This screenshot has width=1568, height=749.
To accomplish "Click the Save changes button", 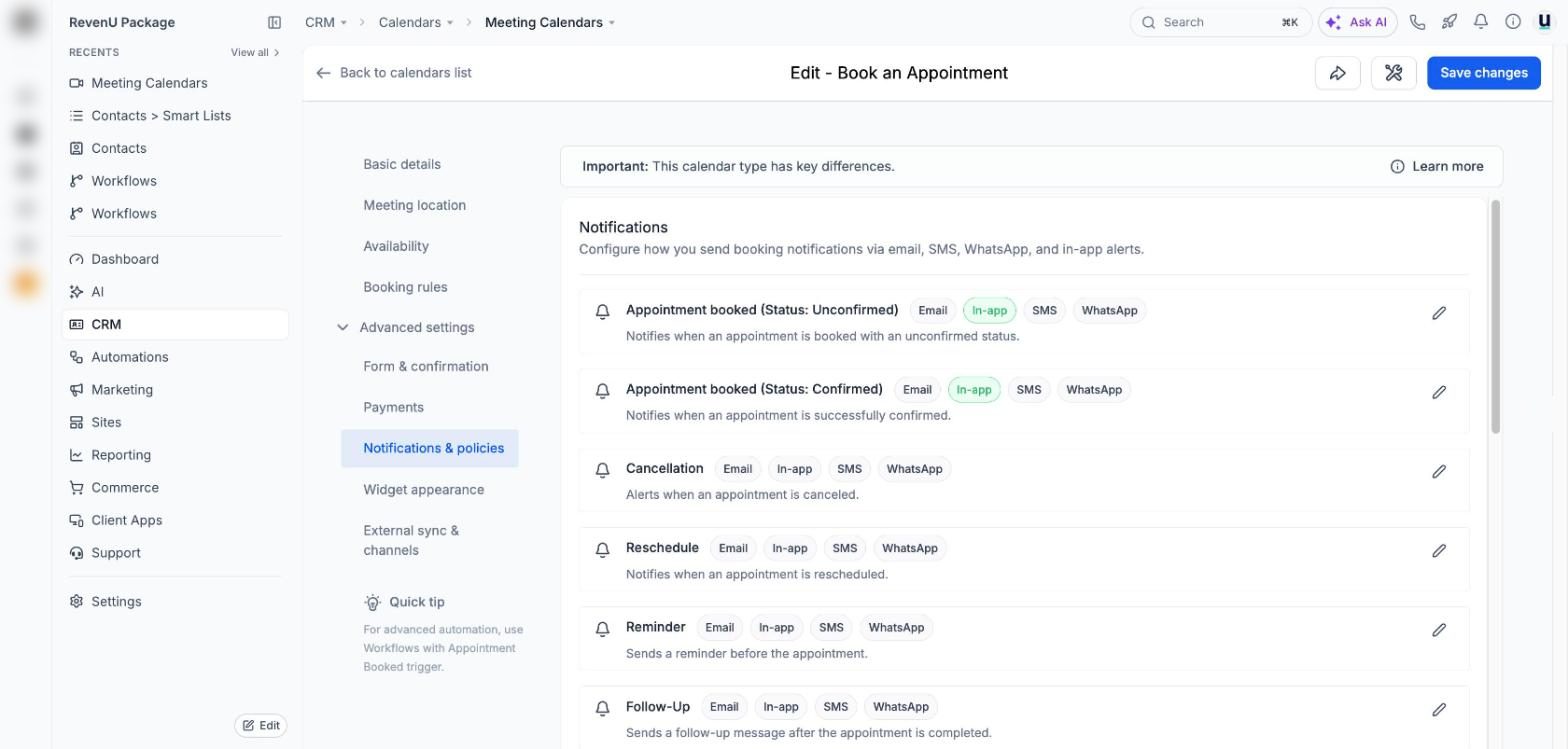I will pos(1484,73).
